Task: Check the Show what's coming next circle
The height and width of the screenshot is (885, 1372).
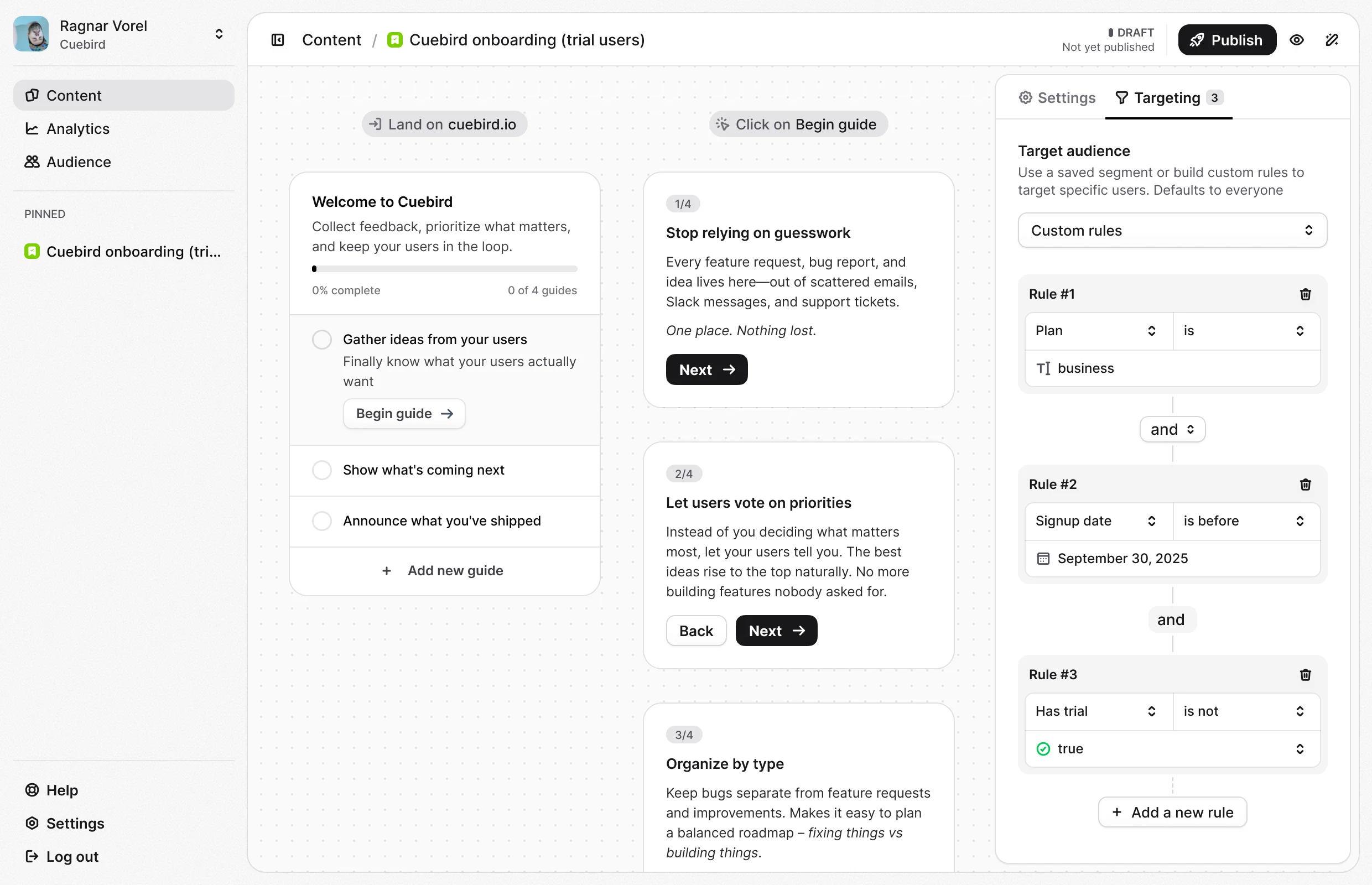Action: pos(322,470)
